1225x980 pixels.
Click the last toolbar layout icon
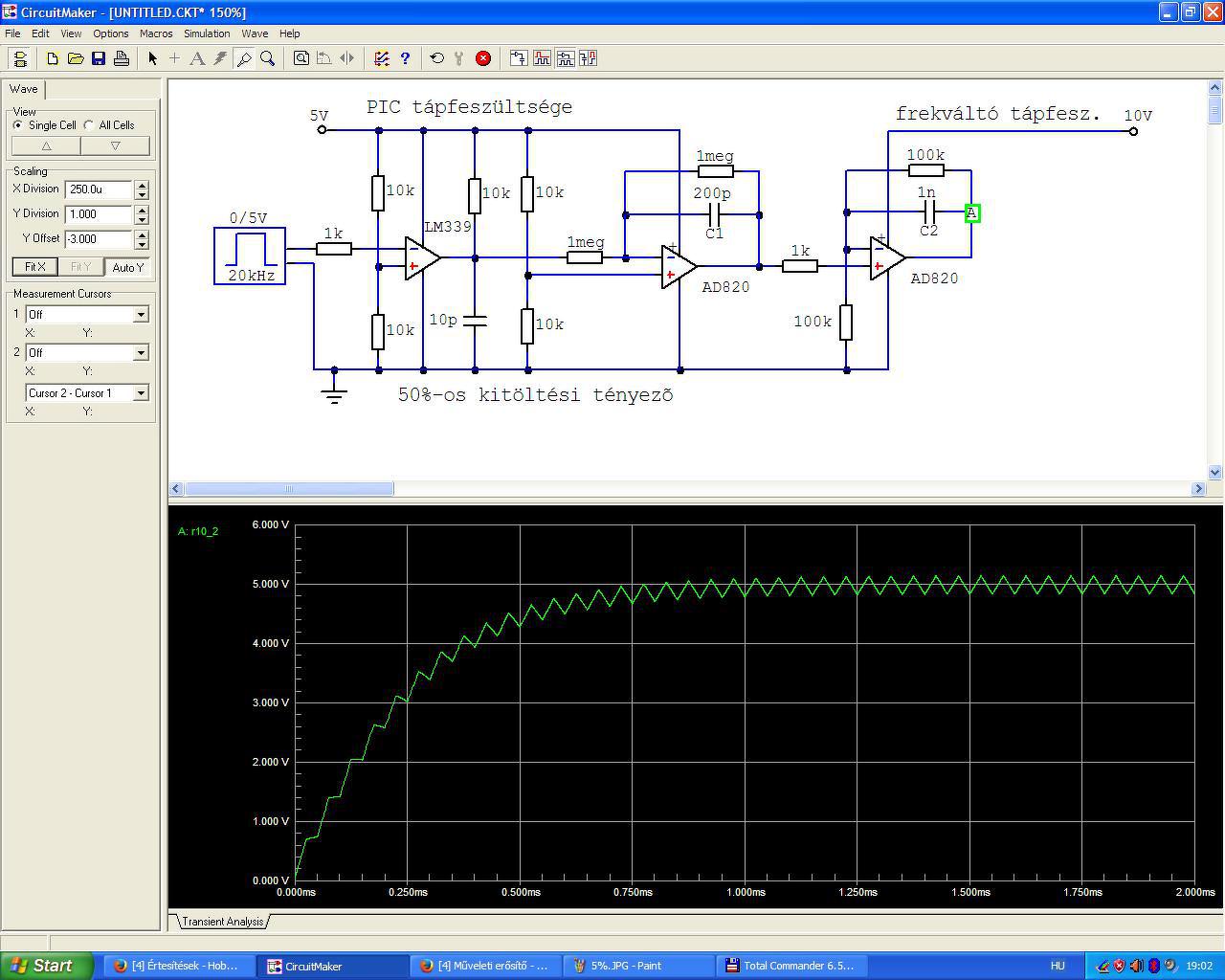pos(588,58)
